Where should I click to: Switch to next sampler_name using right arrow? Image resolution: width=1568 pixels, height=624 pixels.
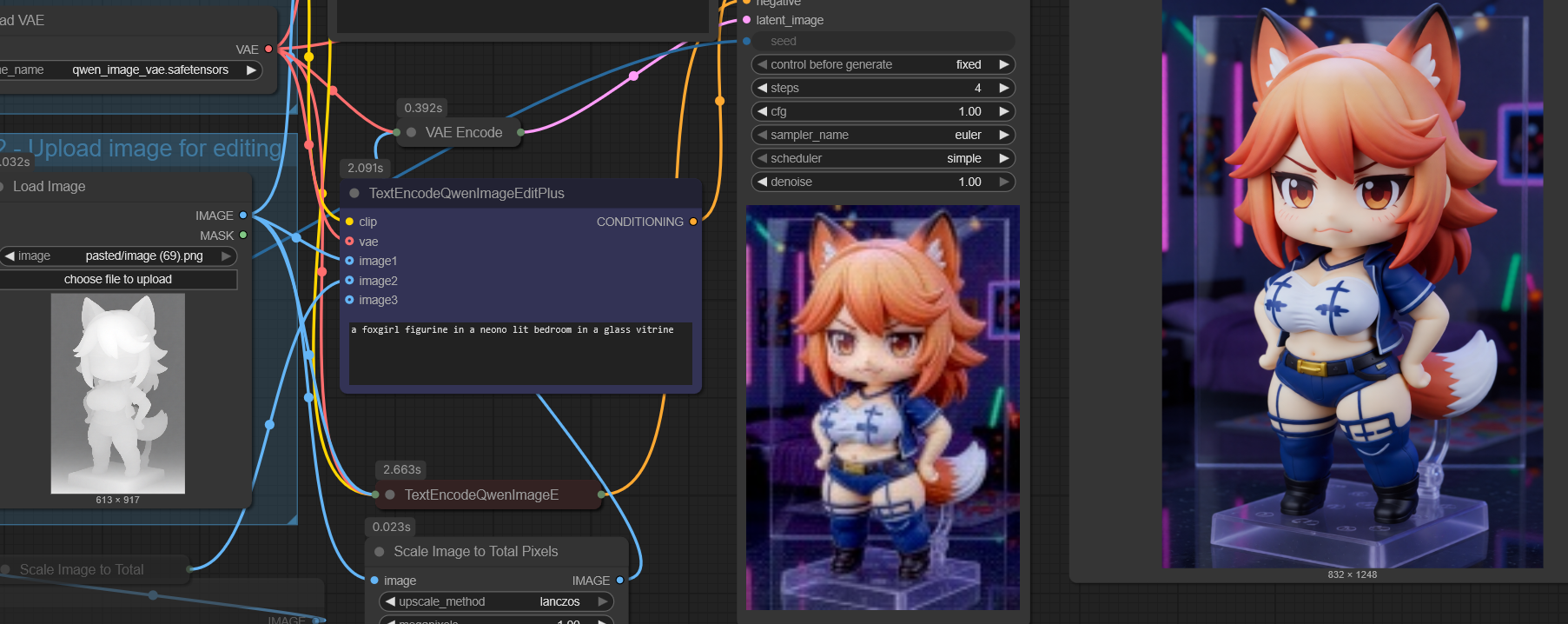point(1004,135)
